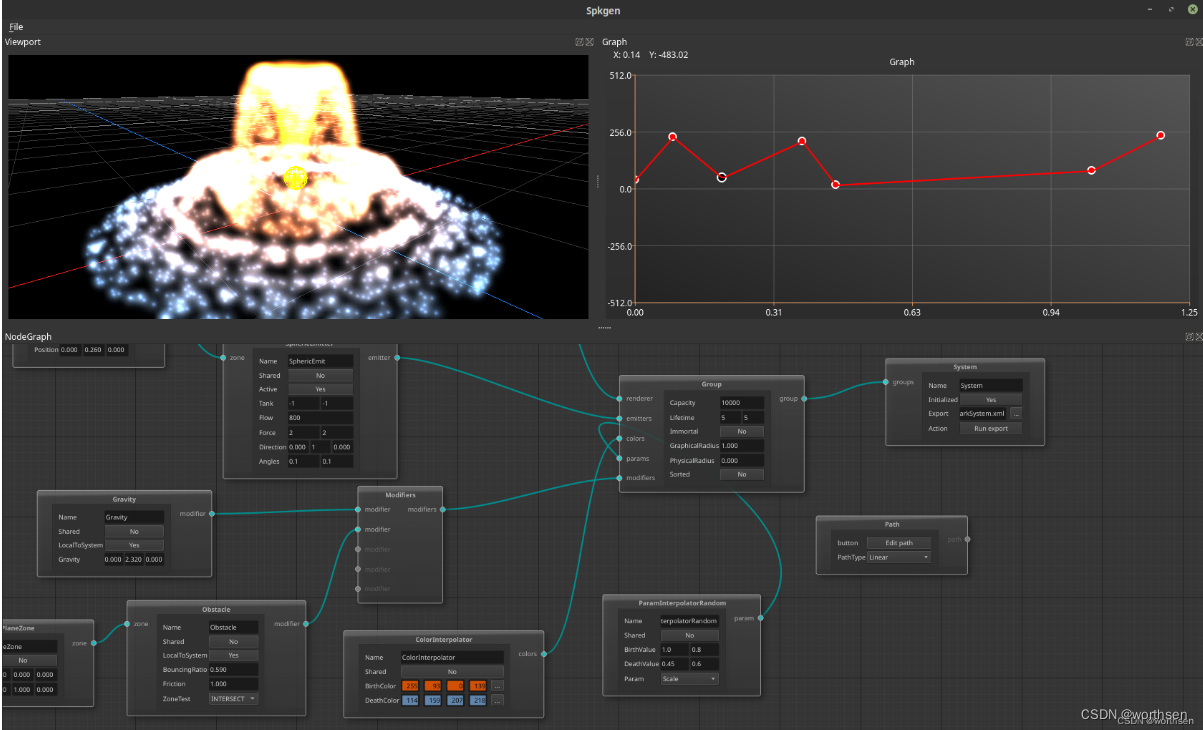Select the modifiers output port on Modifiers node
This screenshot has height=730, width=1203.
tap(442, 509)
